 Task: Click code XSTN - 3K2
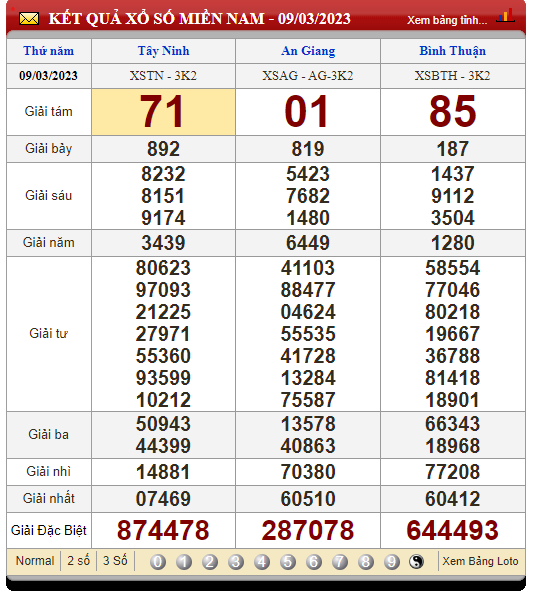tap(163, 76)
